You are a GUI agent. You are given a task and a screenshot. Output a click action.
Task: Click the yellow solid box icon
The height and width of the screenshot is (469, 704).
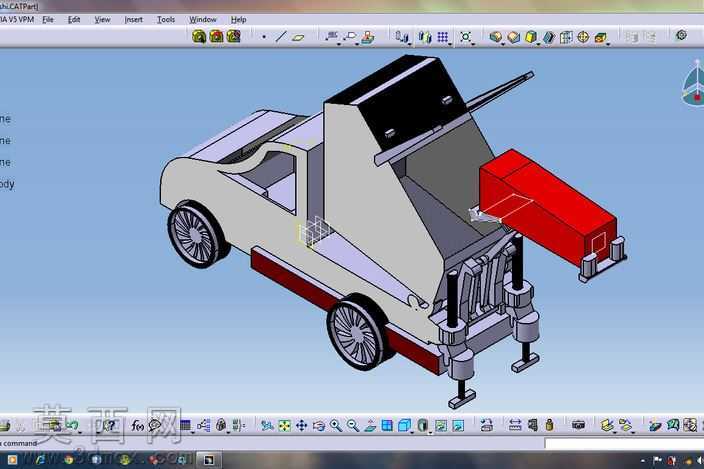pyautogui.click(x=531, y=37)
